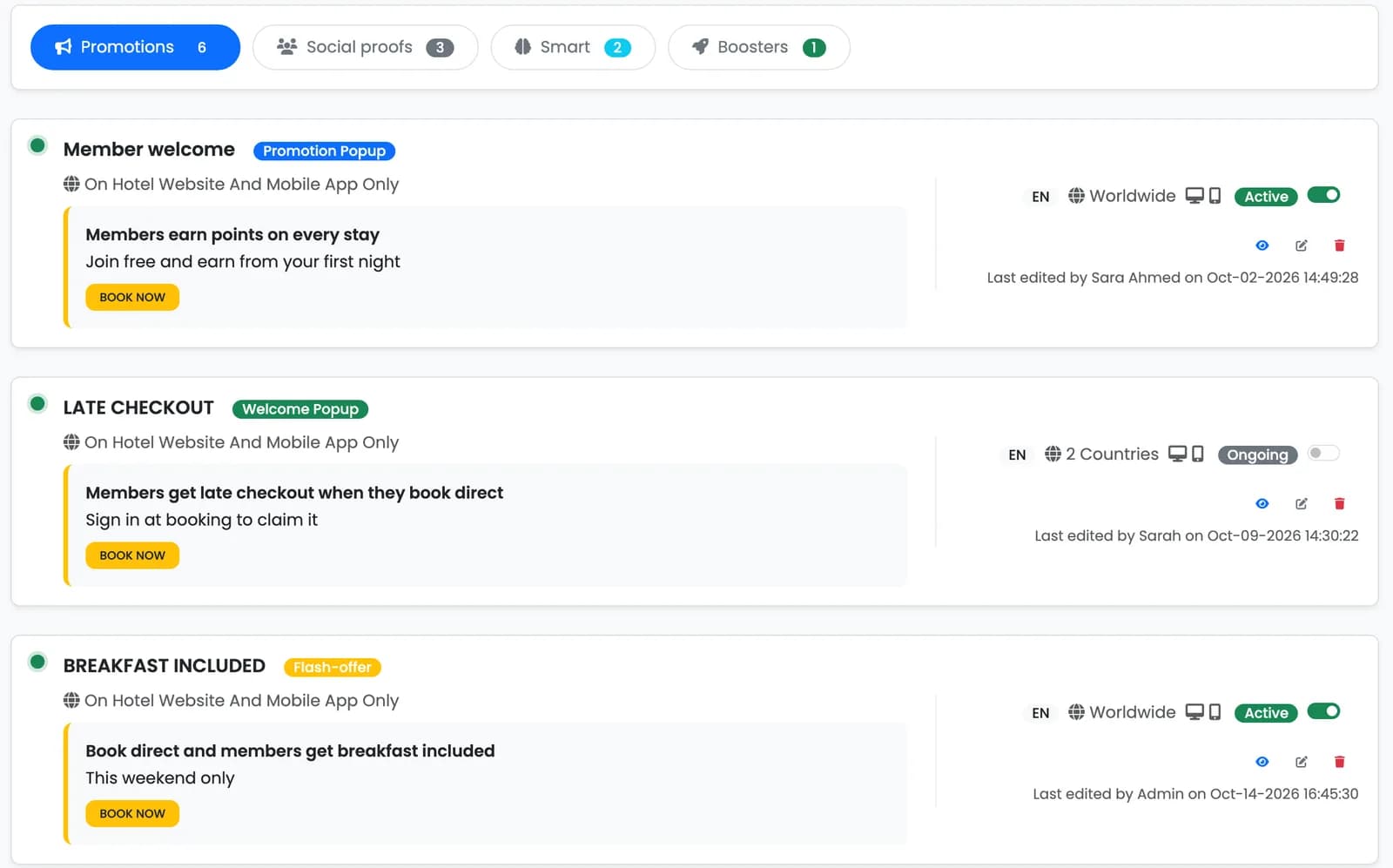The width and height of the screenshot is (1393, 868).
Task: Click the Member welcome green status dot
Action: click(x=37, y=145)
